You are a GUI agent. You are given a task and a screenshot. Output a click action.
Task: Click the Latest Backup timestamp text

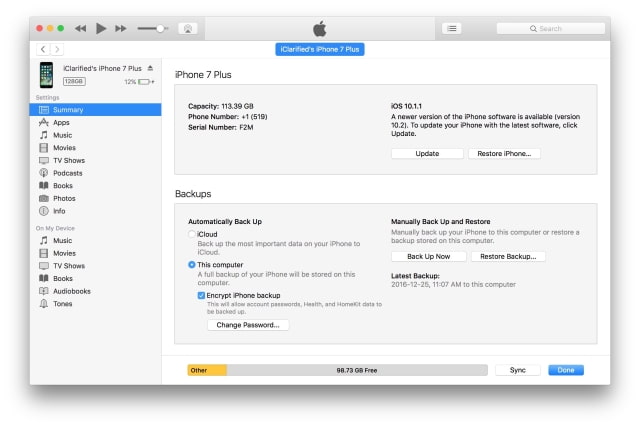coord(453,285)
